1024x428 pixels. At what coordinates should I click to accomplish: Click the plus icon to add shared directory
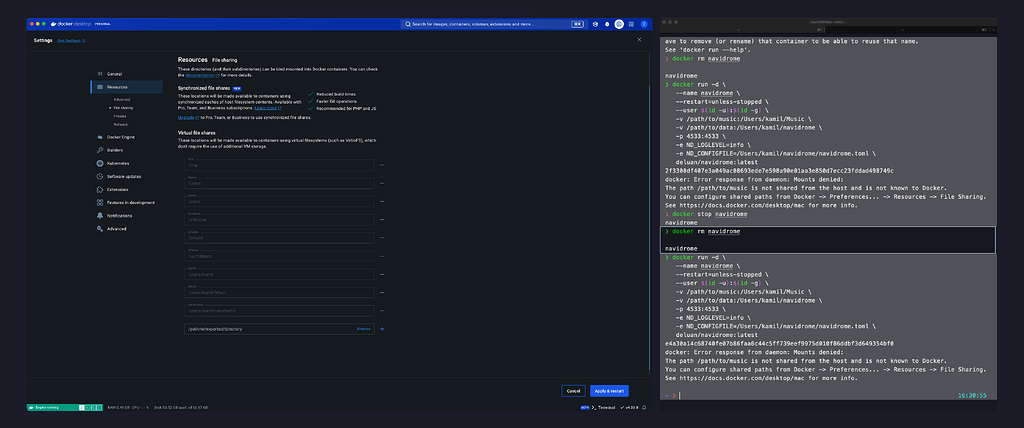pos(382,328)
